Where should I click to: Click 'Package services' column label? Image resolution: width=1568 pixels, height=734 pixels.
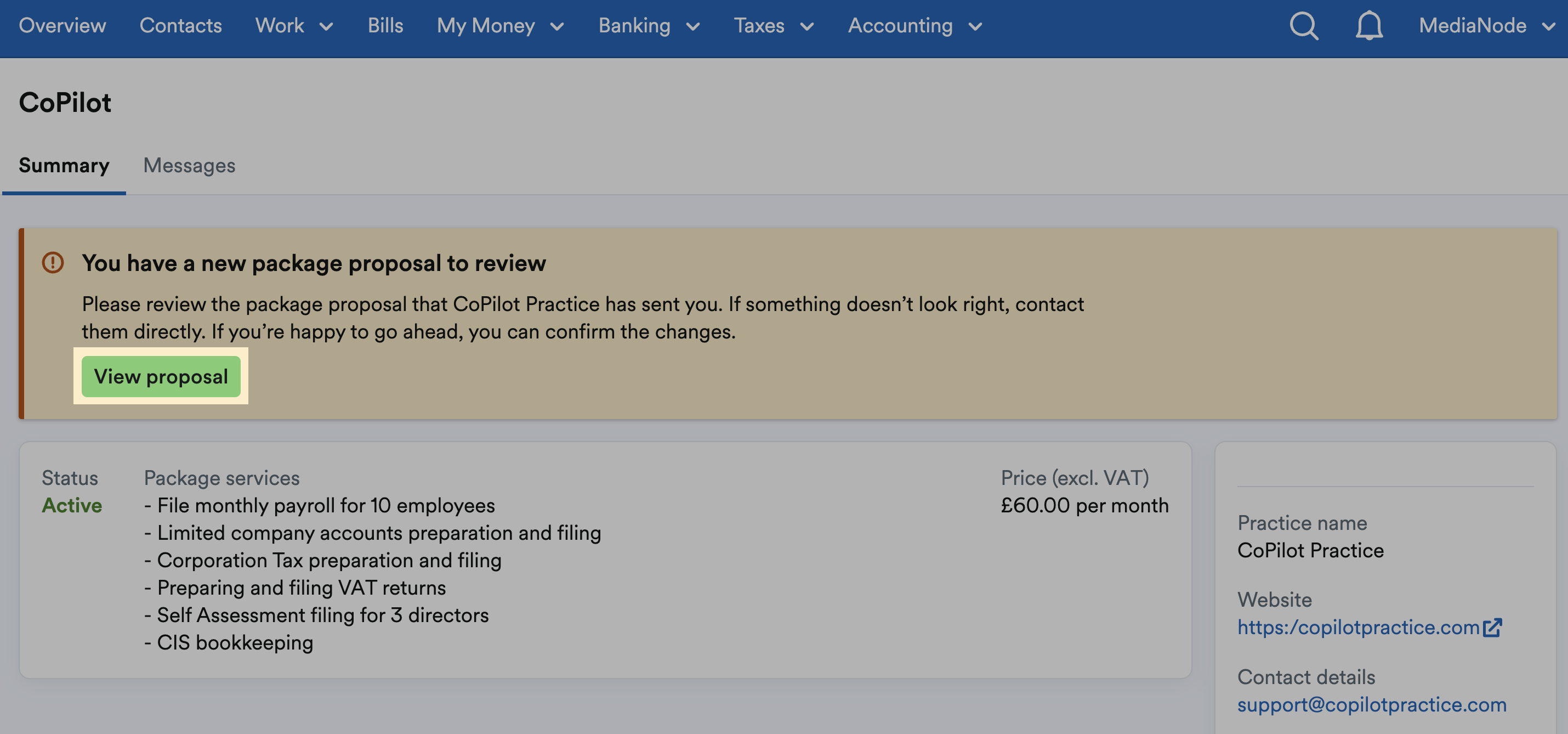(x=221, y=478)
